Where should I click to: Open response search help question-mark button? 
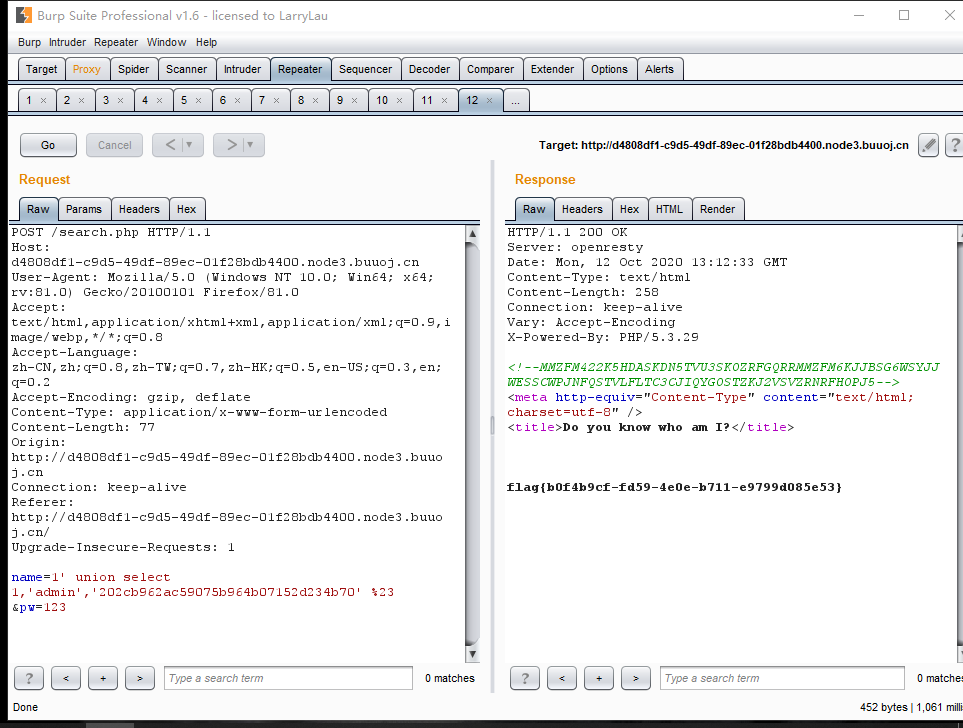click(524, 678)
